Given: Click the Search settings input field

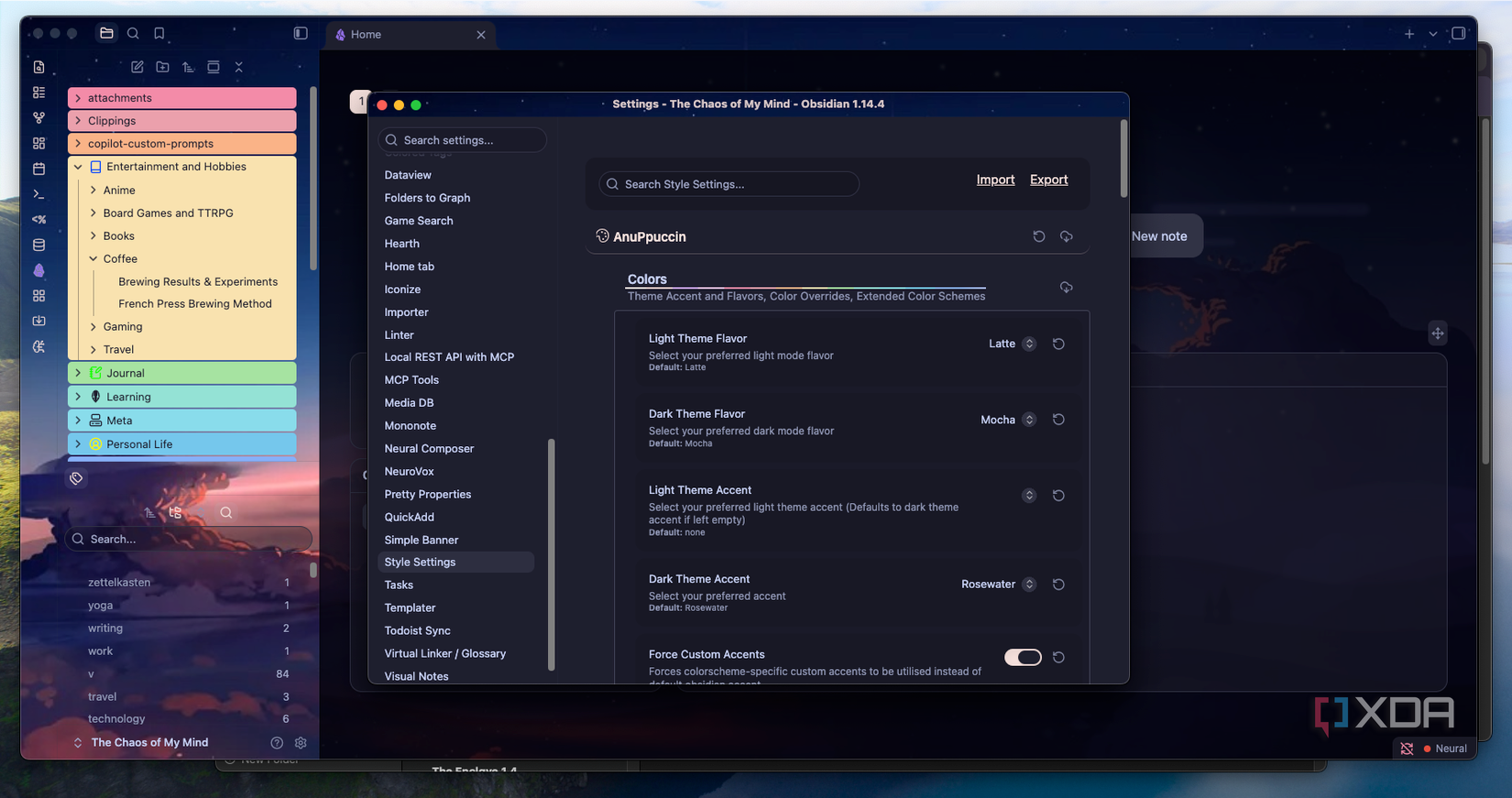Looking at the screenshot, I should pyautogui.click(x=462, y=140).
